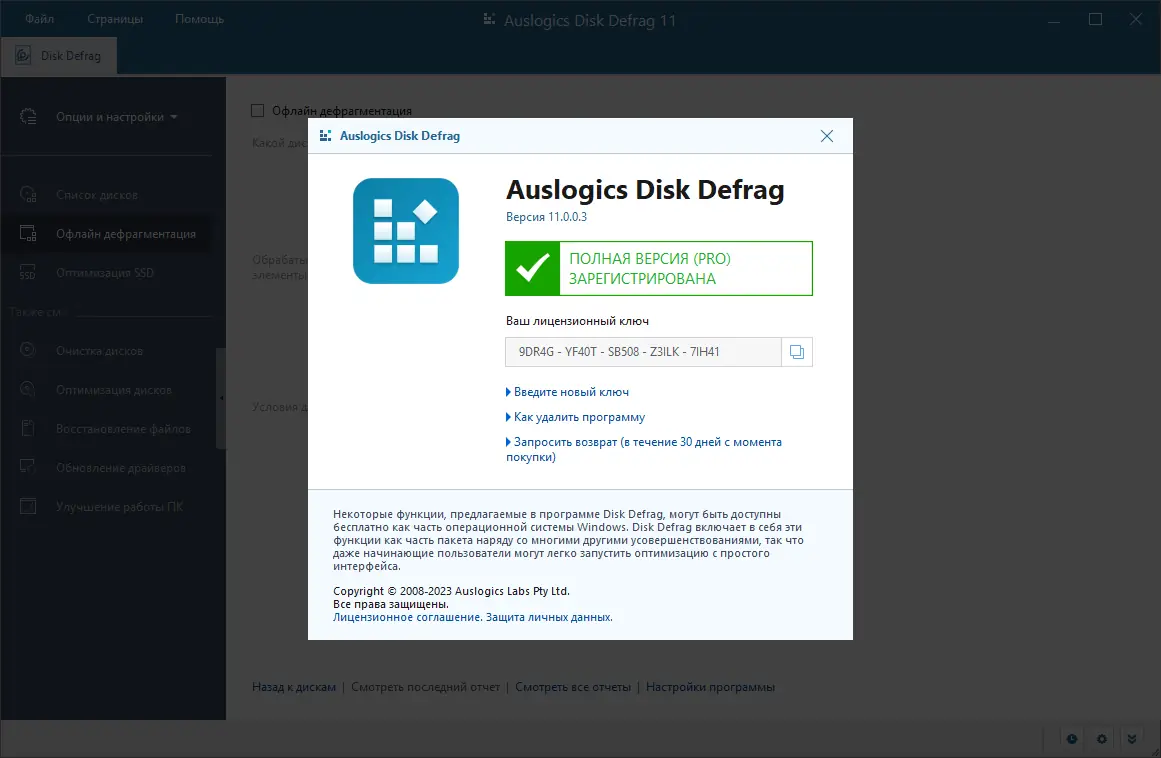Open the 'Защита личных данных' link
The height and width of the screenshot is (758, 1161).
[x=549, y=617]
